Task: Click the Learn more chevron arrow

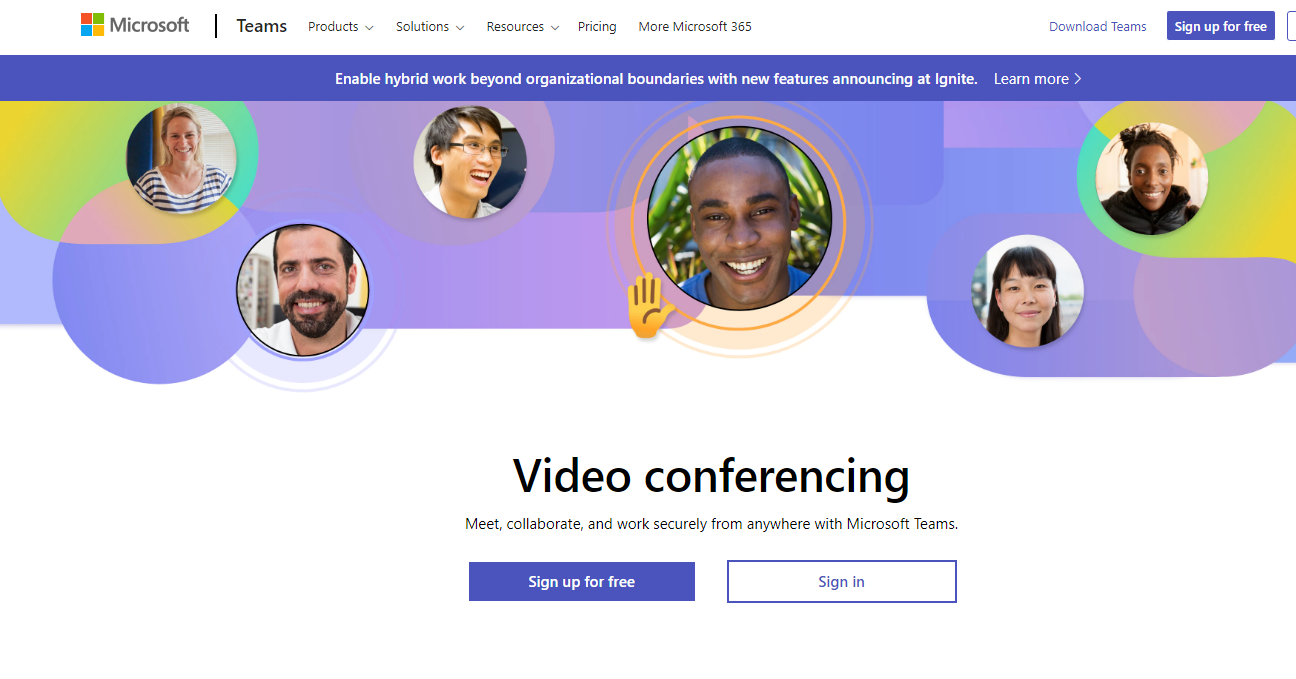Action: 1077,79
